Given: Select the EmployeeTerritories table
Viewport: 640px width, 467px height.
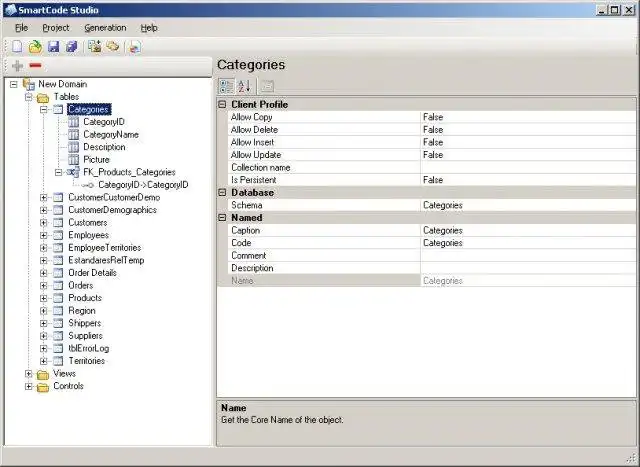Looking at the screenshot, I should (104, 248).
